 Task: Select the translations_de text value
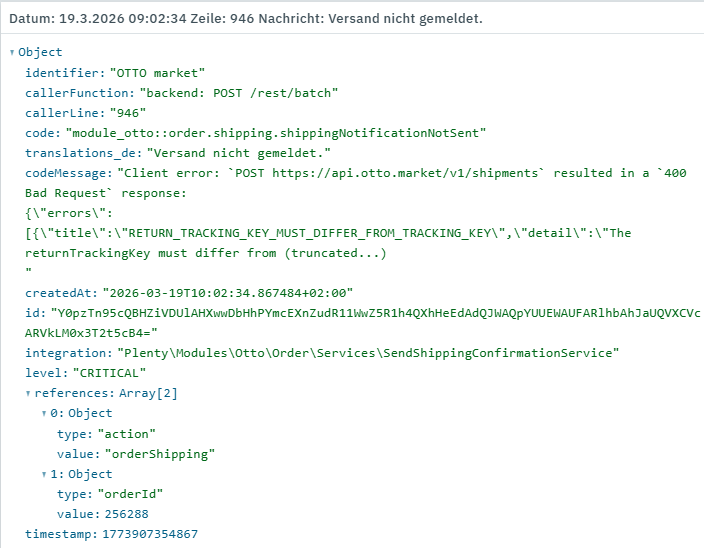coord(238,152)
